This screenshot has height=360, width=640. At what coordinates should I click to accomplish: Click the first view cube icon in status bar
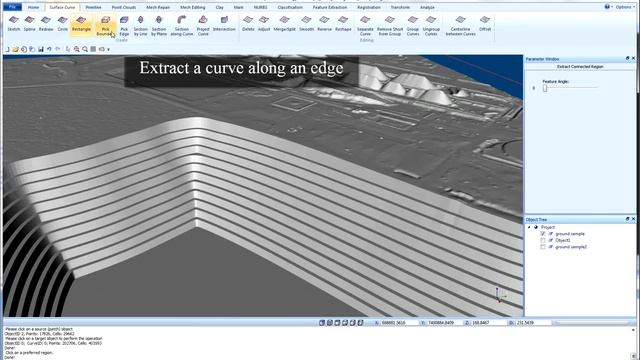(322, 323)
